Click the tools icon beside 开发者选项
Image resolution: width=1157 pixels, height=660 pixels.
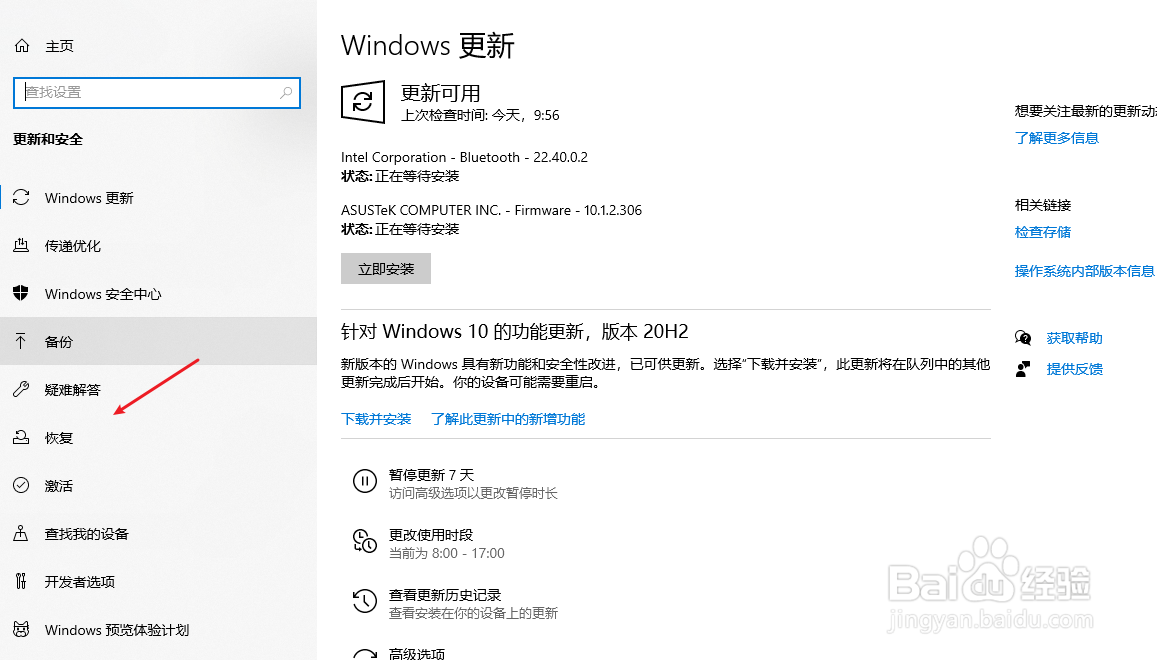click(x=21, y=581)
